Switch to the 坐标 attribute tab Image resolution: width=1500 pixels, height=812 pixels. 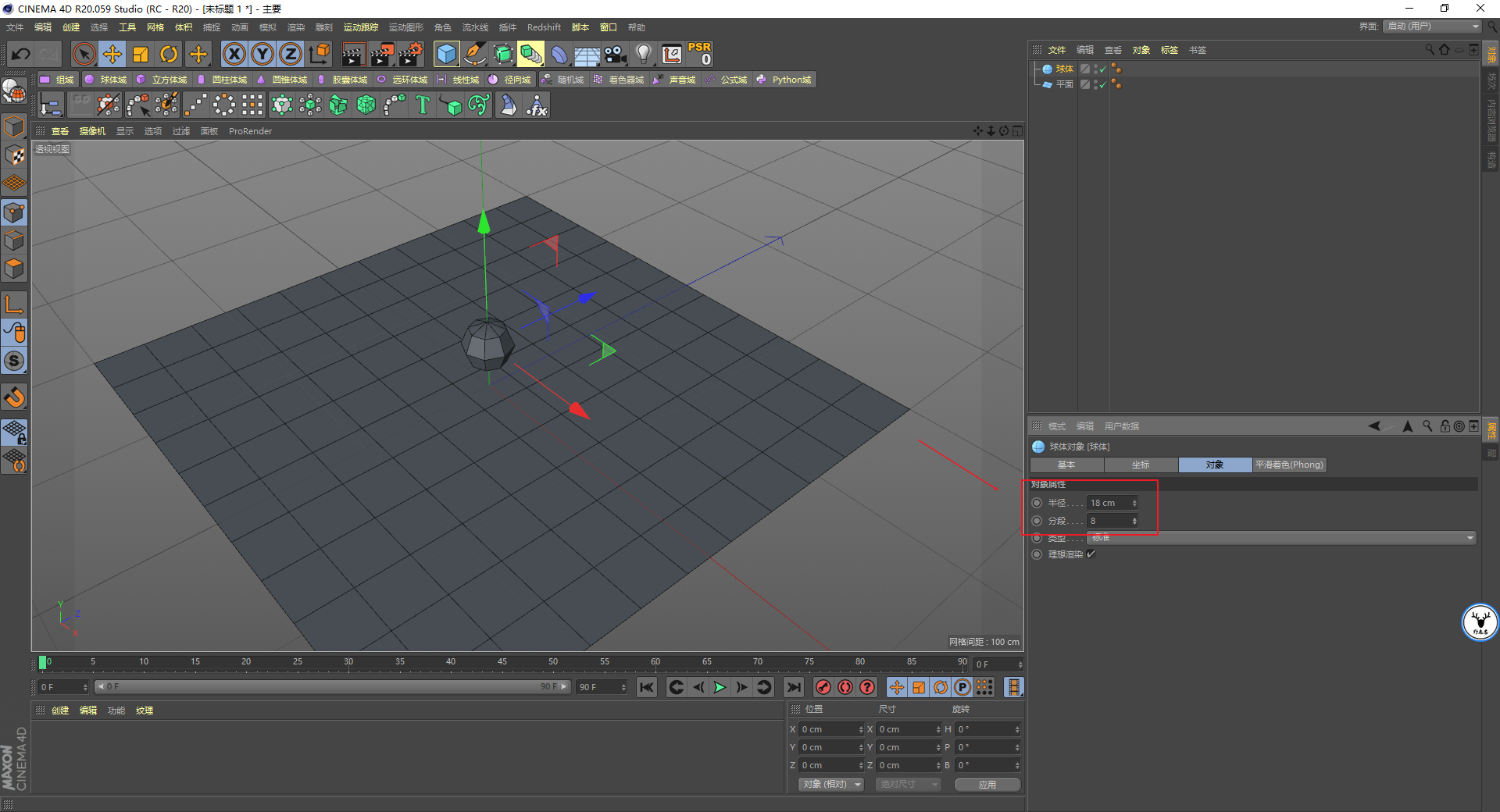(x=1141, y=465)
